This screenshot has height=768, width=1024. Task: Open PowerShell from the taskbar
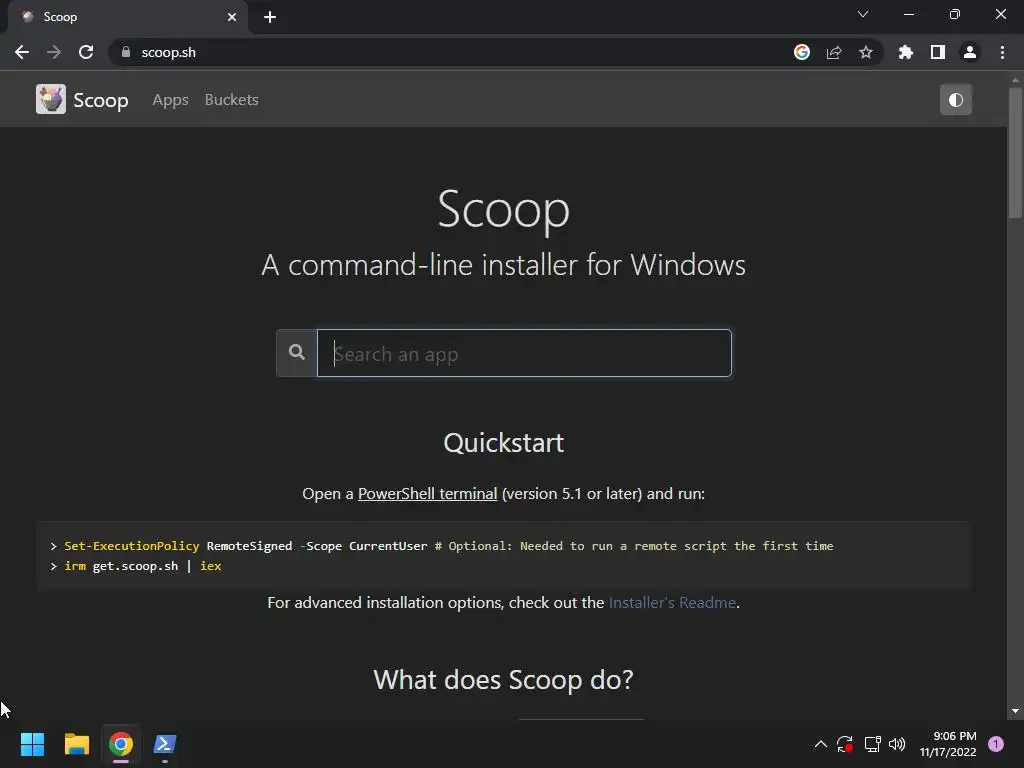[x=165, y=744]
